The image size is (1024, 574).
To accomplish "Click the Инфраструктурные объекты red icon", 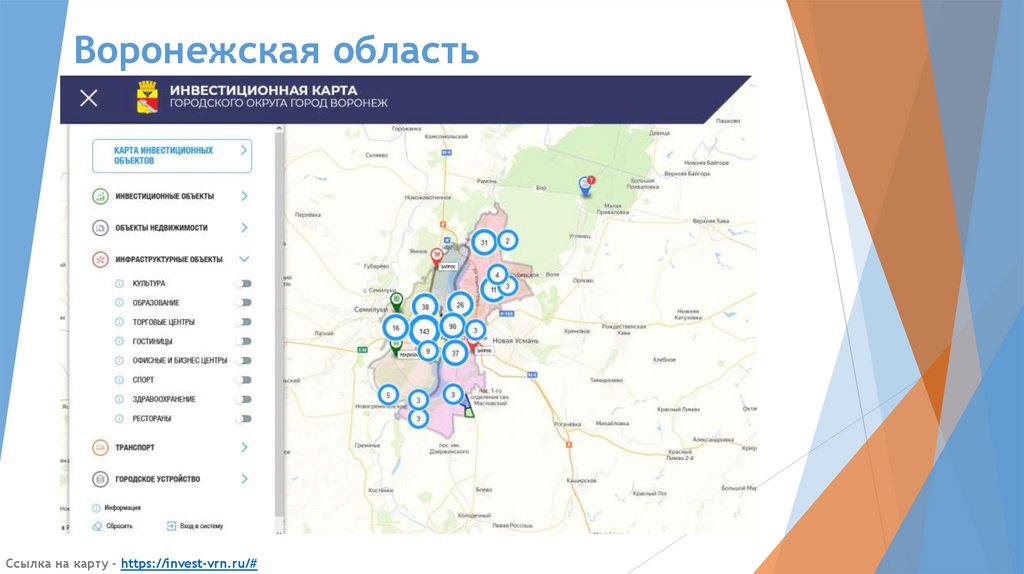I will coord(100,259).
